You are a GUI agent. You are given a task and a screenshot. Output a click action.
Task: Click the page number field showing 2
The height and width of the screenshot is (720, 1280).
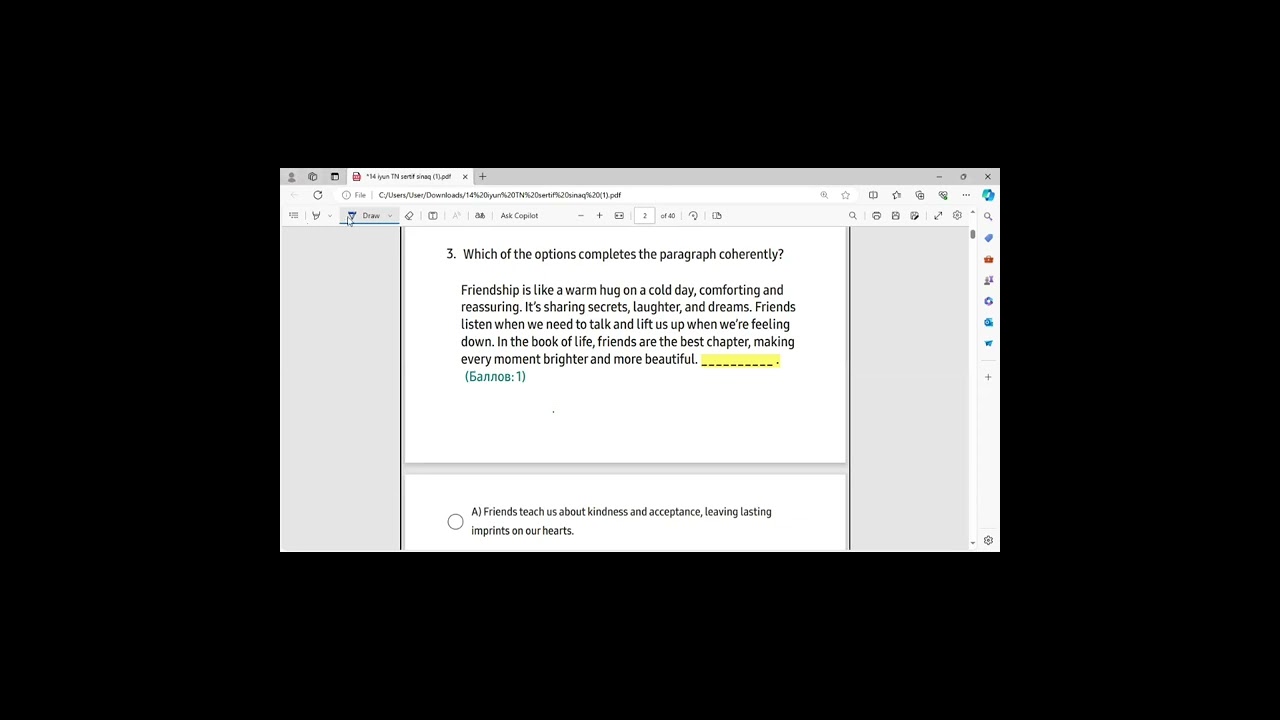(644, 216)
